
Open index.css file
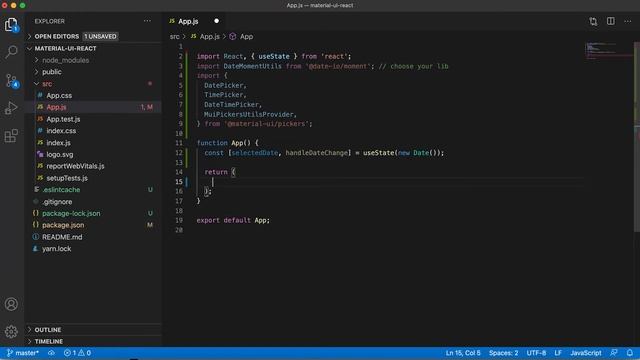click(x=94, y=131)
